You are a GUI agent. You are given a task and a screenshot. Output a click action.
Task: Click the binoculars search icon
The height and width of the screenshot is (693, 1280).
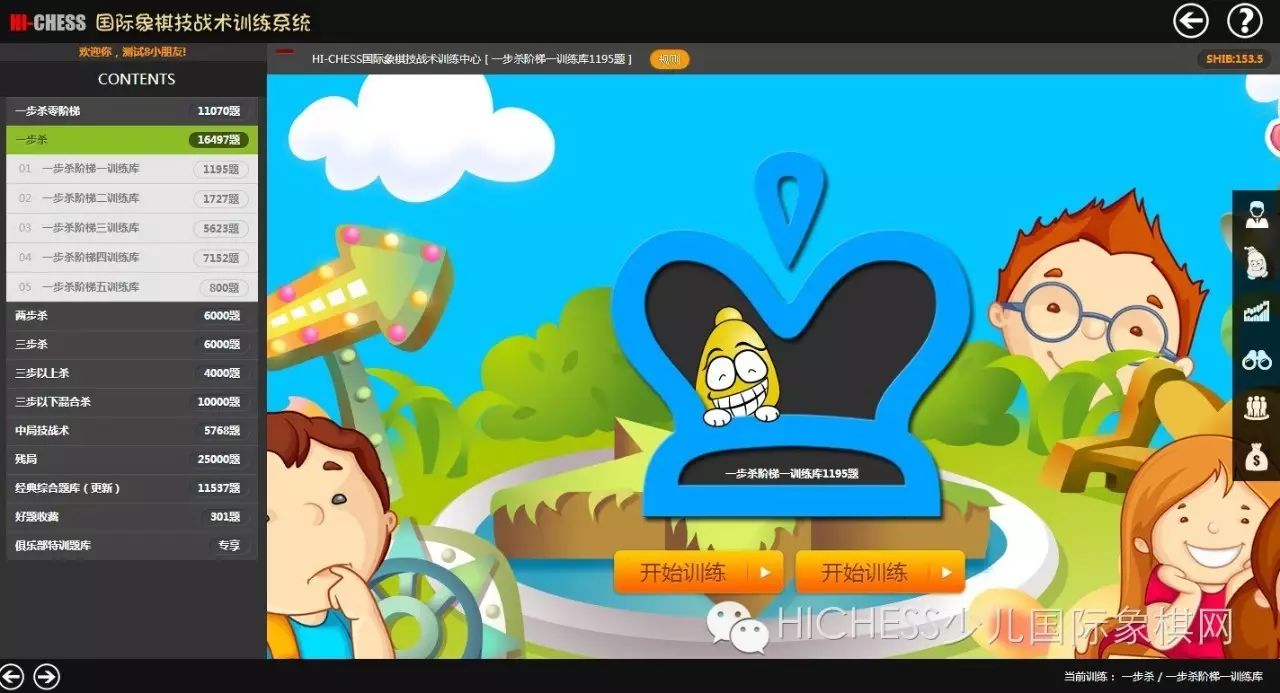click(x=1256, y=359)
